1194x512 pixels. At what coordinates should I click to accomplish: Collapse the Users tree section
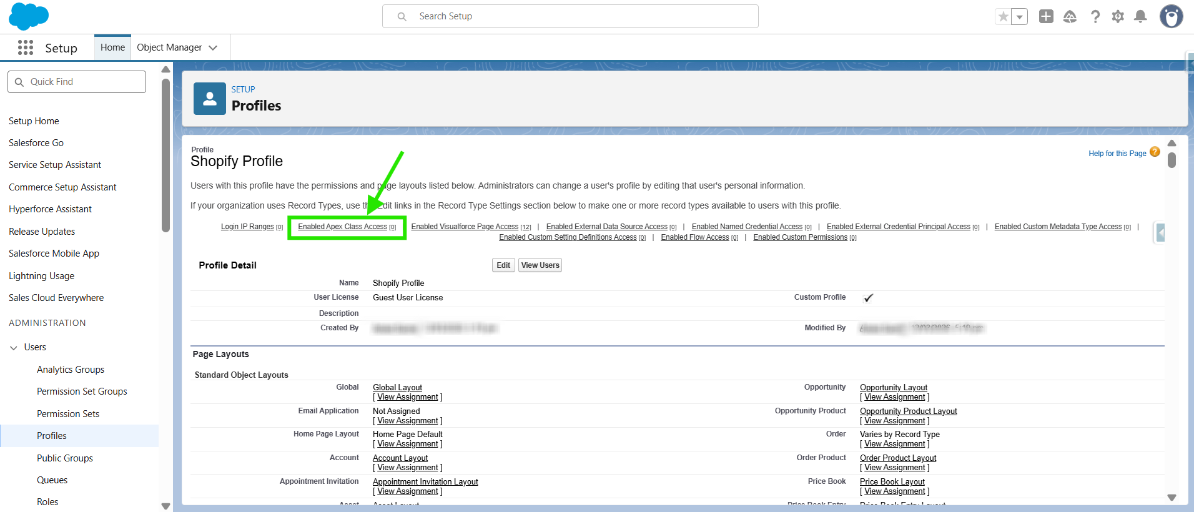point(14,347)
